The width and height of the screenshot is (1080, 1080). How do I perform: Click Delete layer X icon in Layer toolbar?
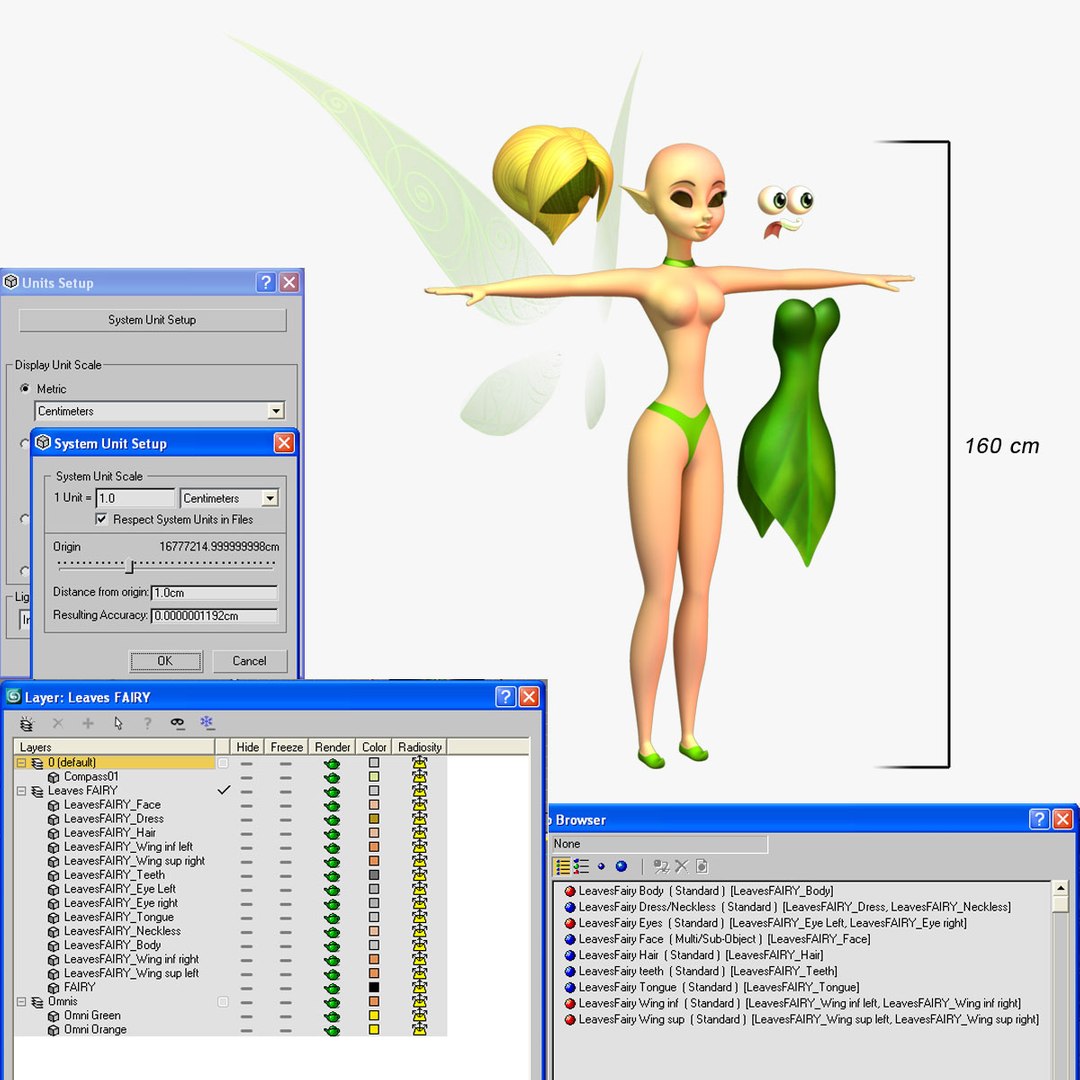[x=58, y=723]
